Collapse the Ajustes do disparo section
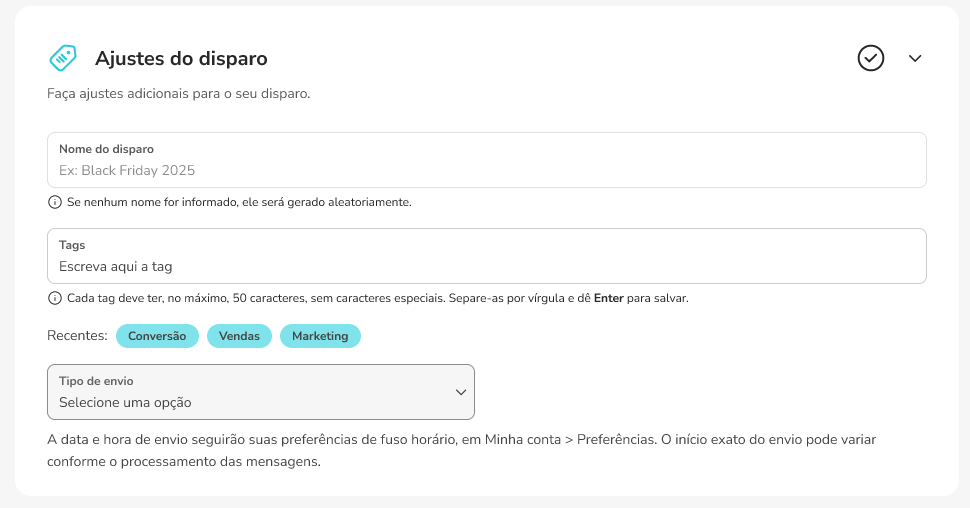The width and height of the screenshot is (970, 508). point(914,58)
